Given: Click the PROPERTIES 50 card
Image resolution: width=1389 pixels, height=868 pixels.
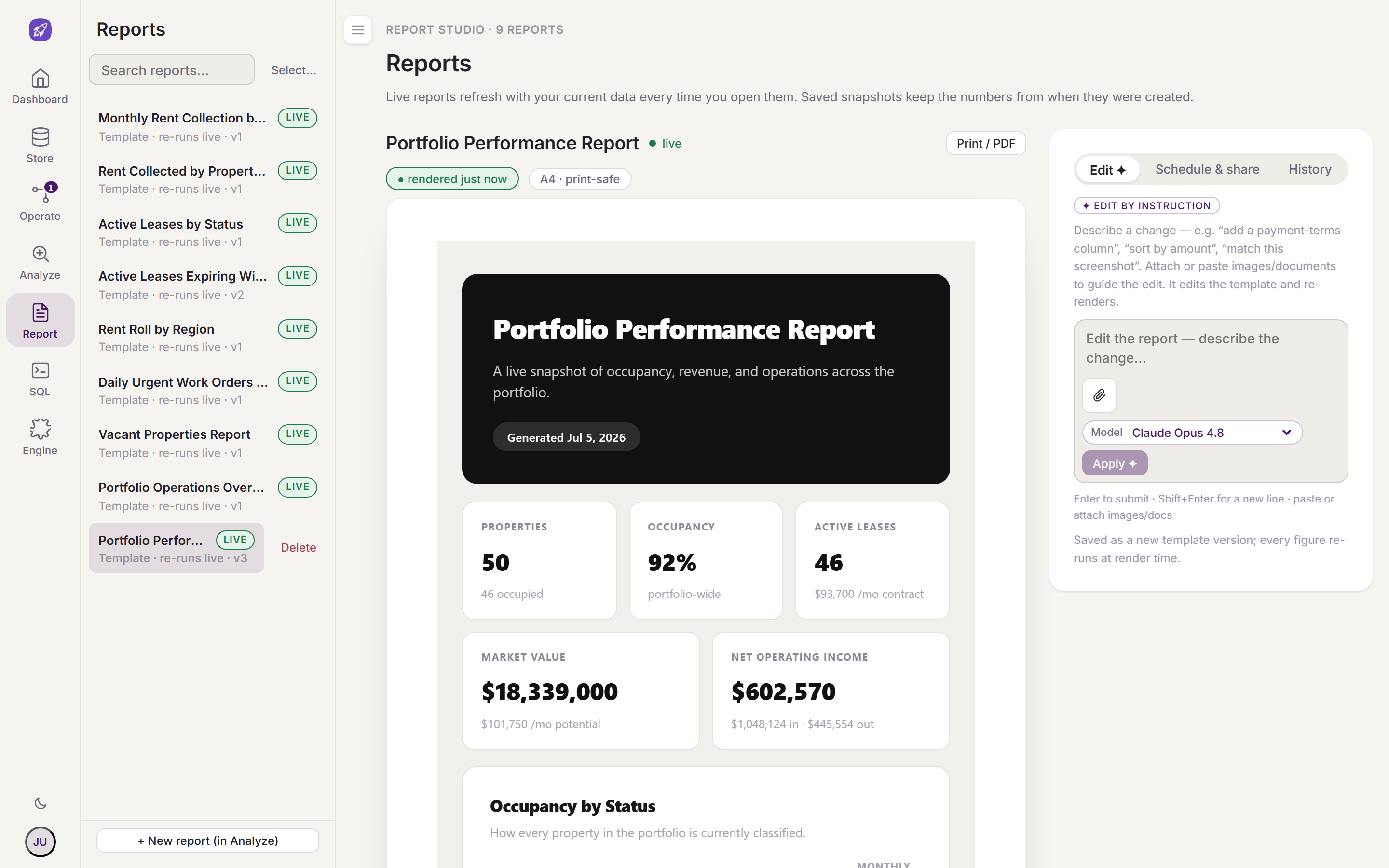Looking at the screenshot, I should point(540,561).
